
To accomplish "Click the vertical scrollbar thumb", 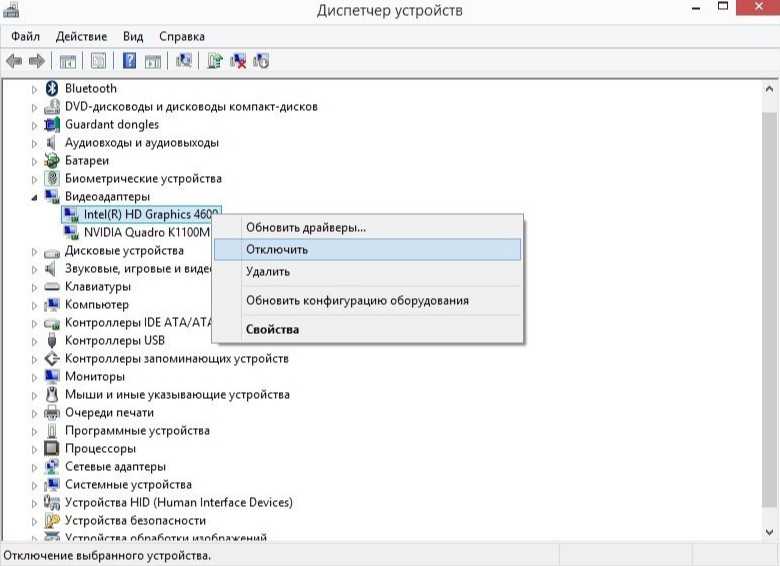I will 769,309.
